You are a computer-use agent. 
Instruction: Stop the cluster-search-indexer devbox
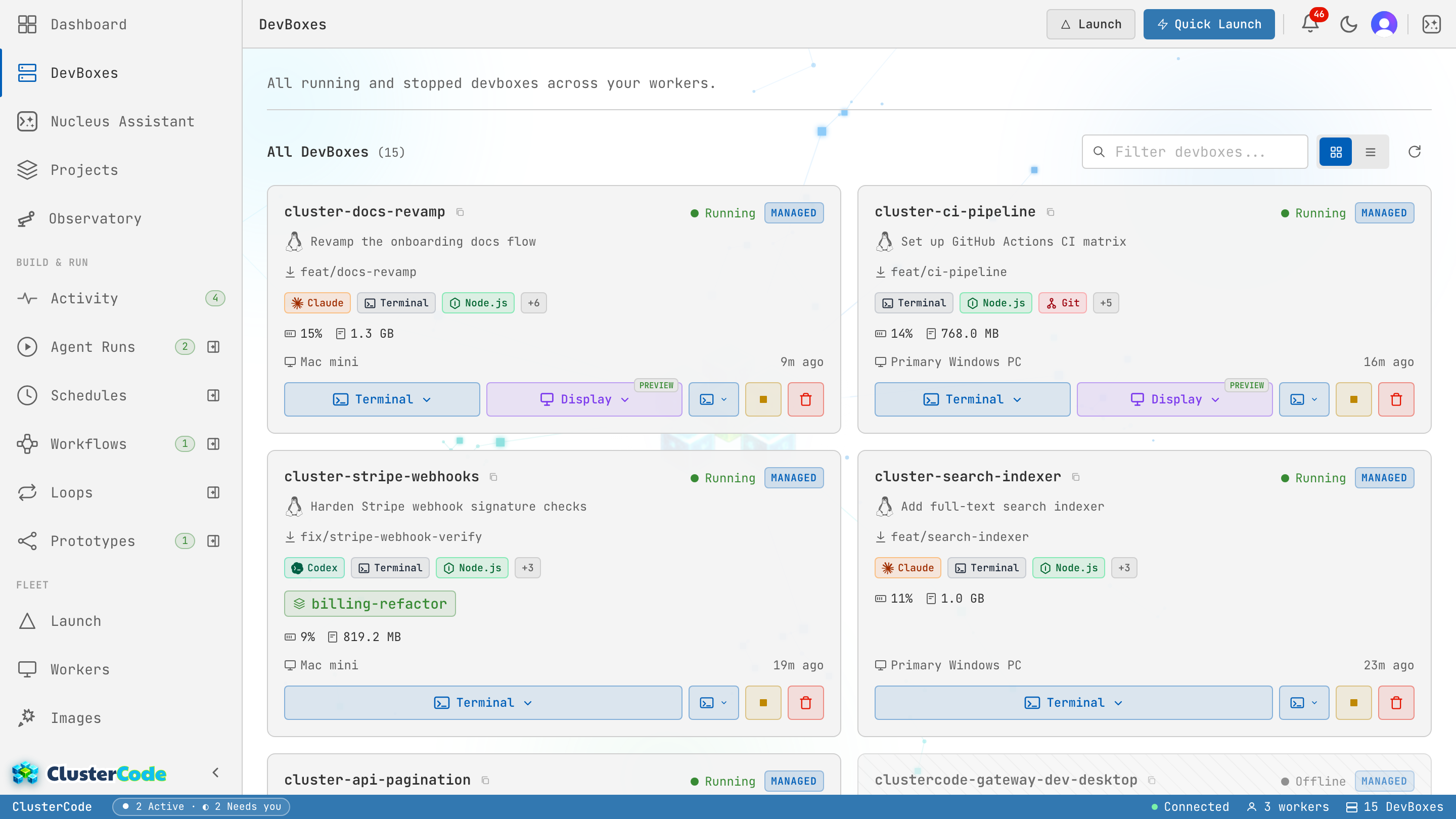click(1354, 703)
